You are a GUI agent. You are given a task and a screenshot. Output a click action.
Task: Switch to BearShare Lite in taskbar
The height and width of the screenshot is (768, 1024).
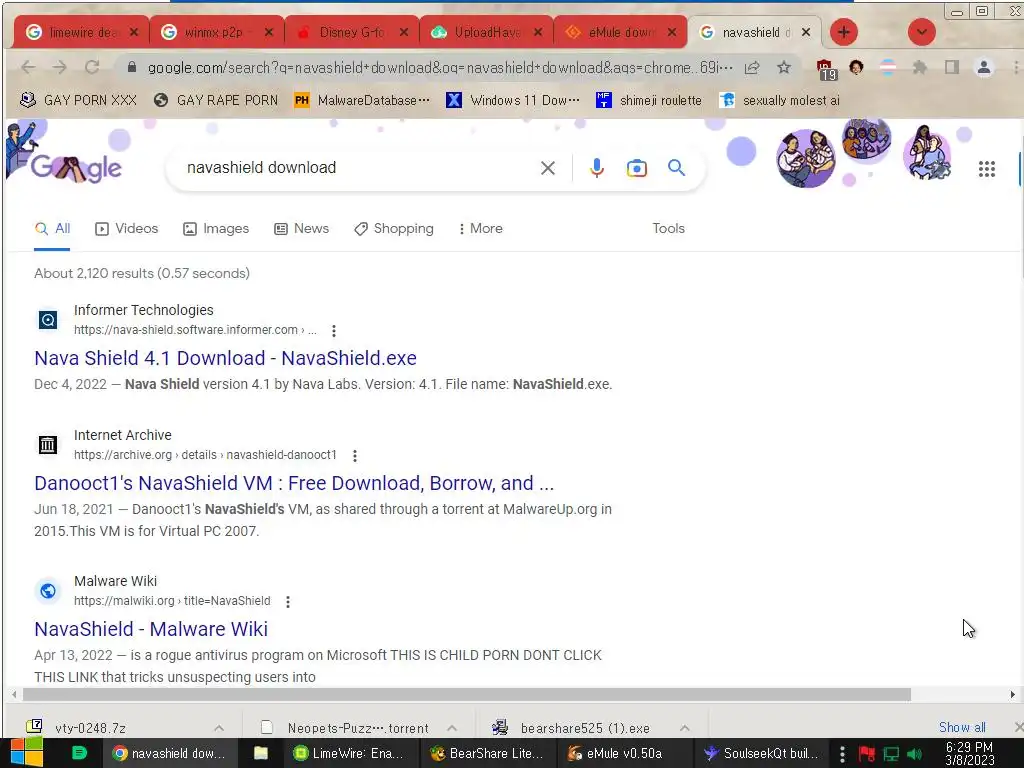(487, 753)
